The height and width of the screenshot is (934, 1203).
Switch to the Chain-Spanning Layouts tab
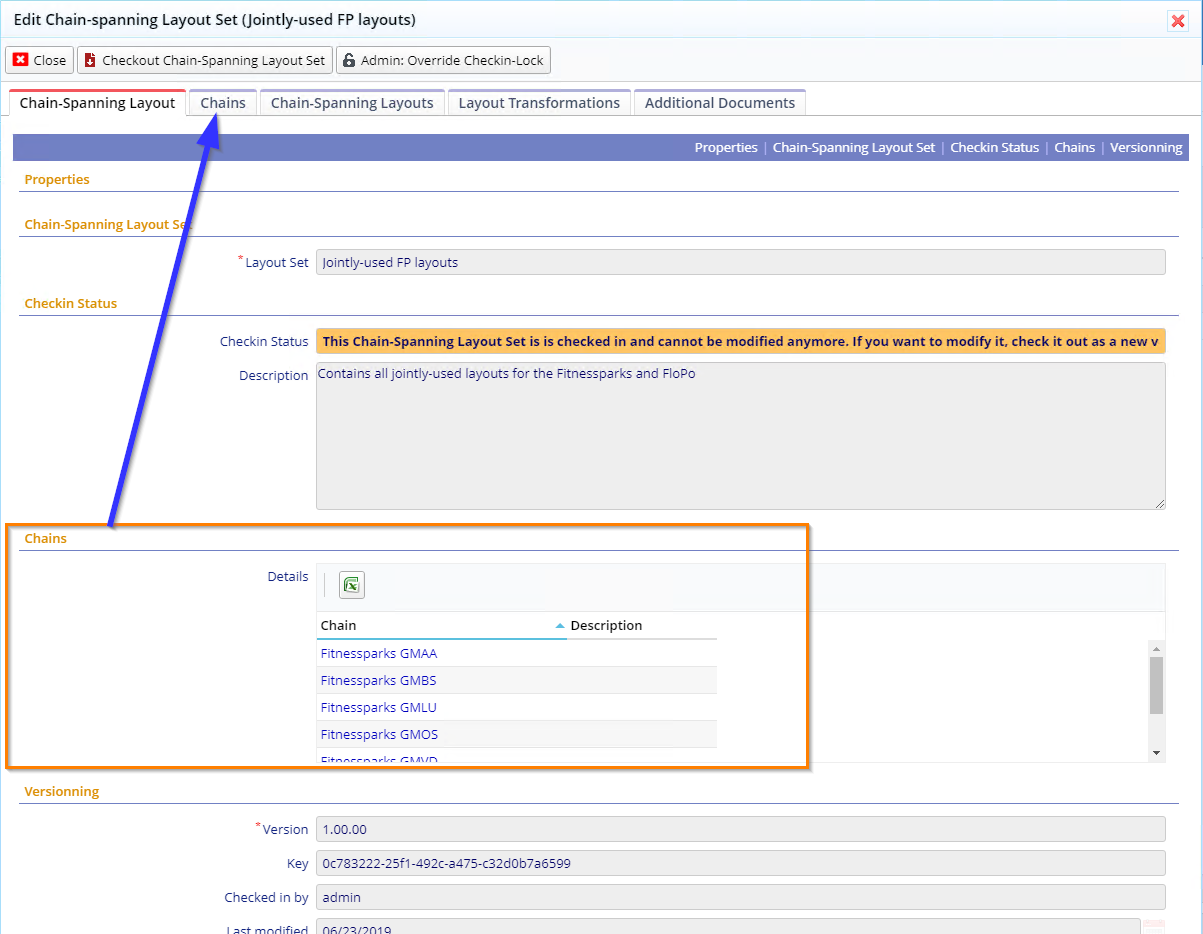click(x=351, y=102)
